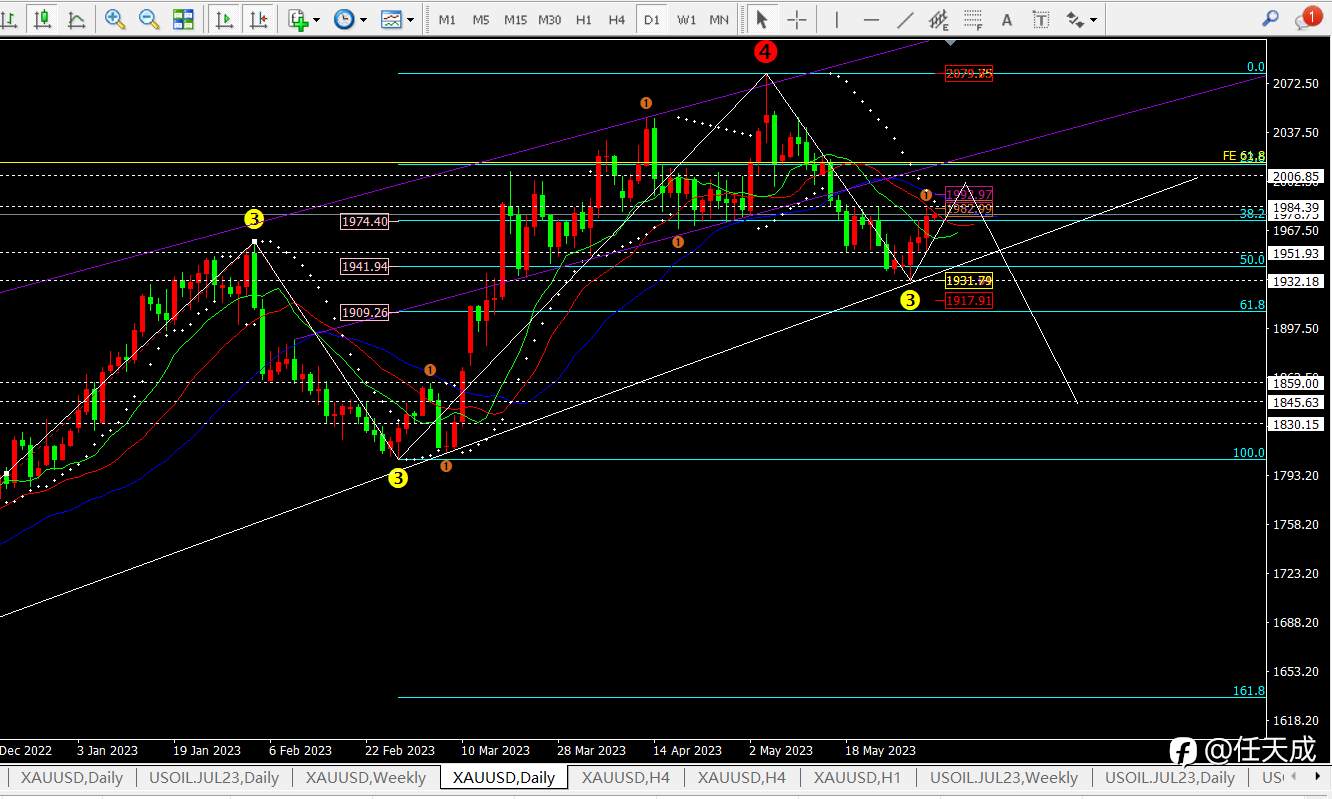Switch to the USOIL.JUL23,Weekly chart tab
The height and width of the screenshot is (799, 1332).
point(1004,777)
